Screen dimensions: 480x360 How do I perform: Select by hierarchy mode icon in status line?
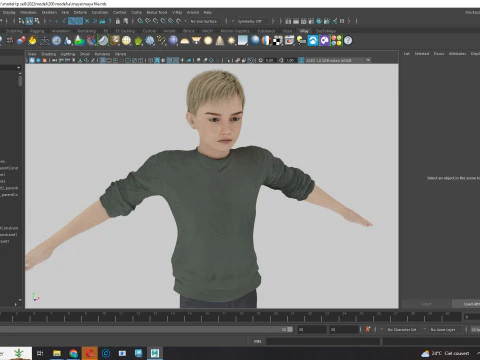[21, 21]
